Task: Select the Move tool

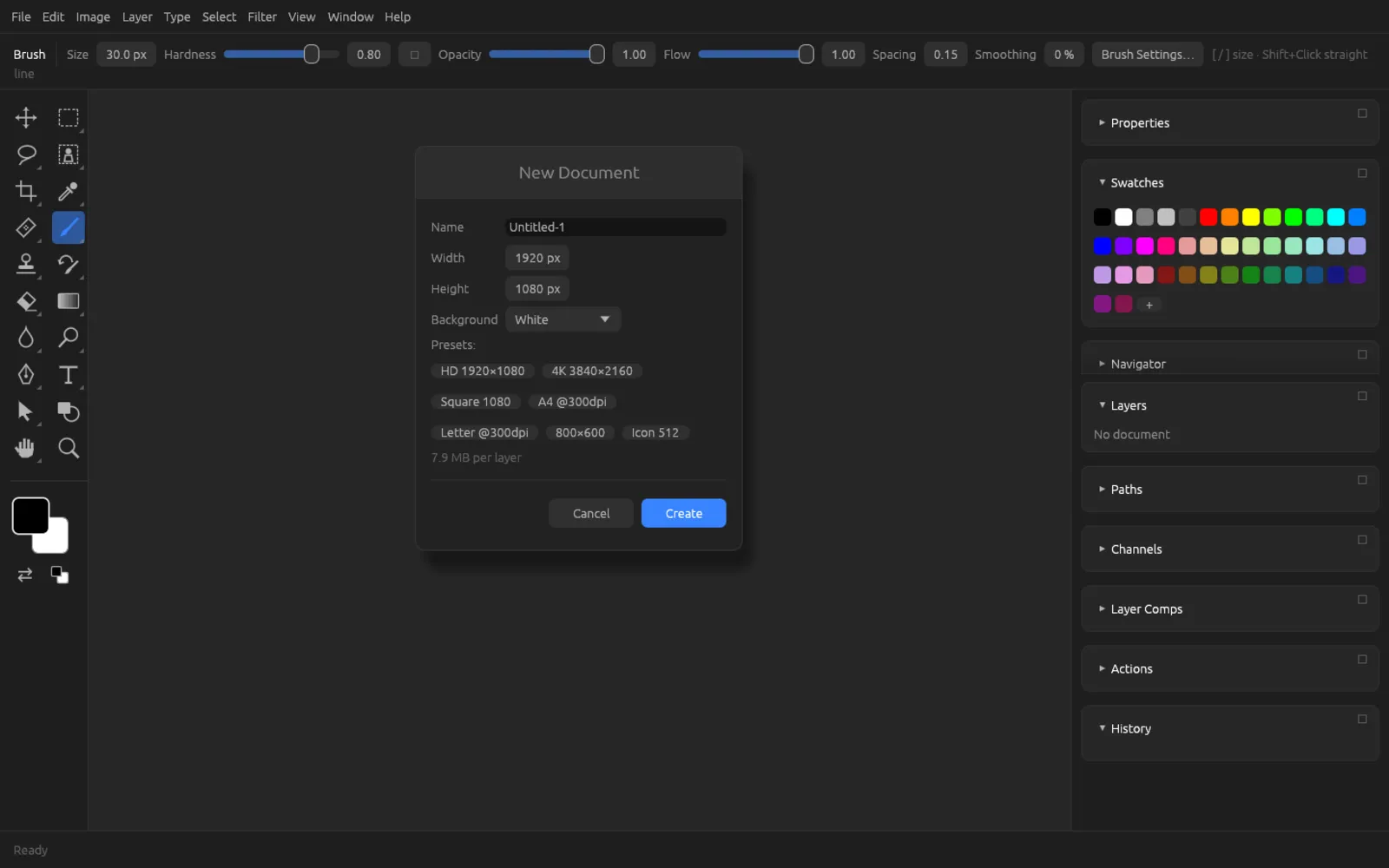Action: (26, 117)
